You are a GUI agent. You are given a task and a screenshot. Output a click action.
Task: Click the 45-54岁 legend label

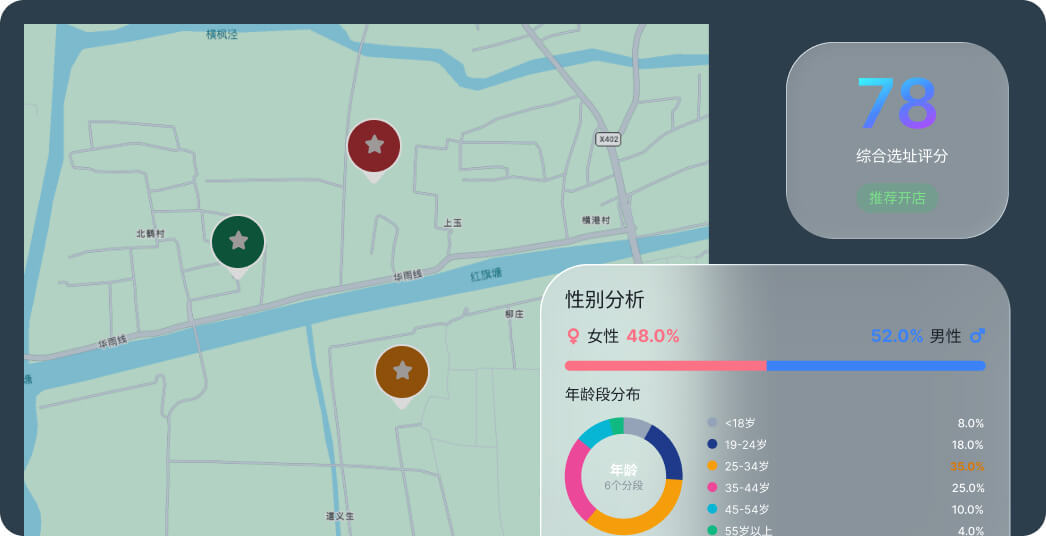[747, 509]
